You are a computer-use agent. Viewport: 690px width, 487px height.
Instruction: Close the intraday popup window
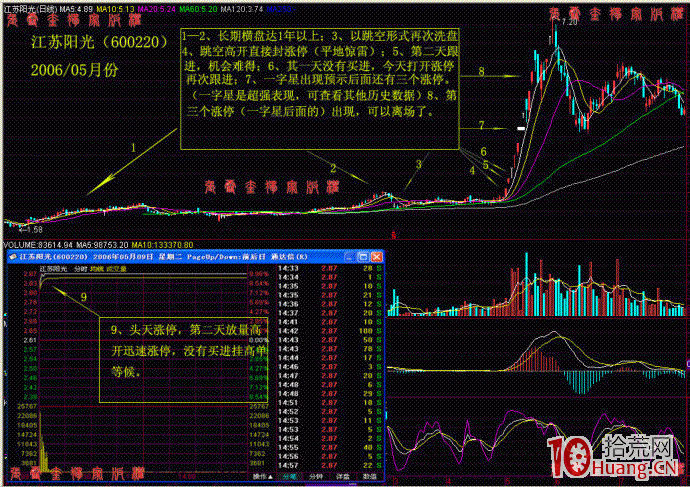(x=377, y=256)
